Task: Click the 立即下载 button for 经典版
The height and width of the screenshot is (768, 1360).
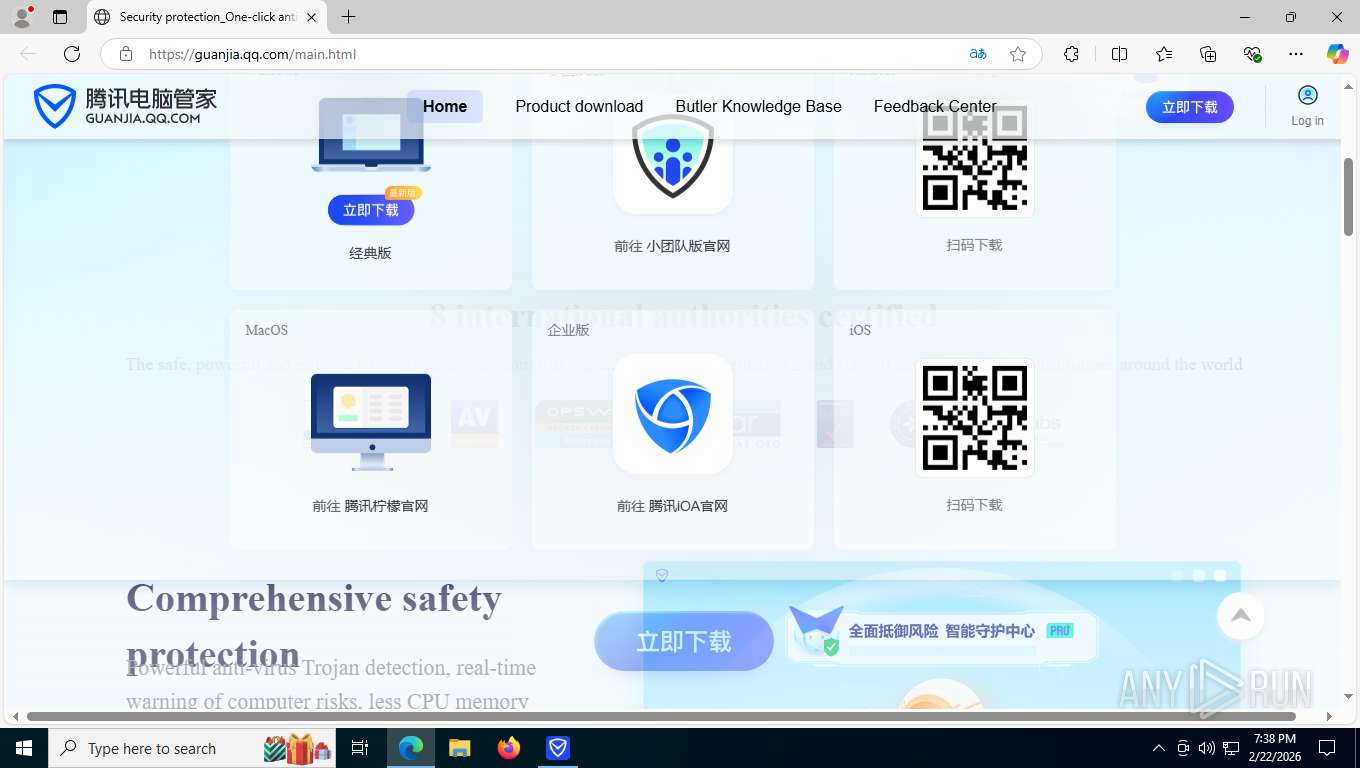Action: click(371, 210)
